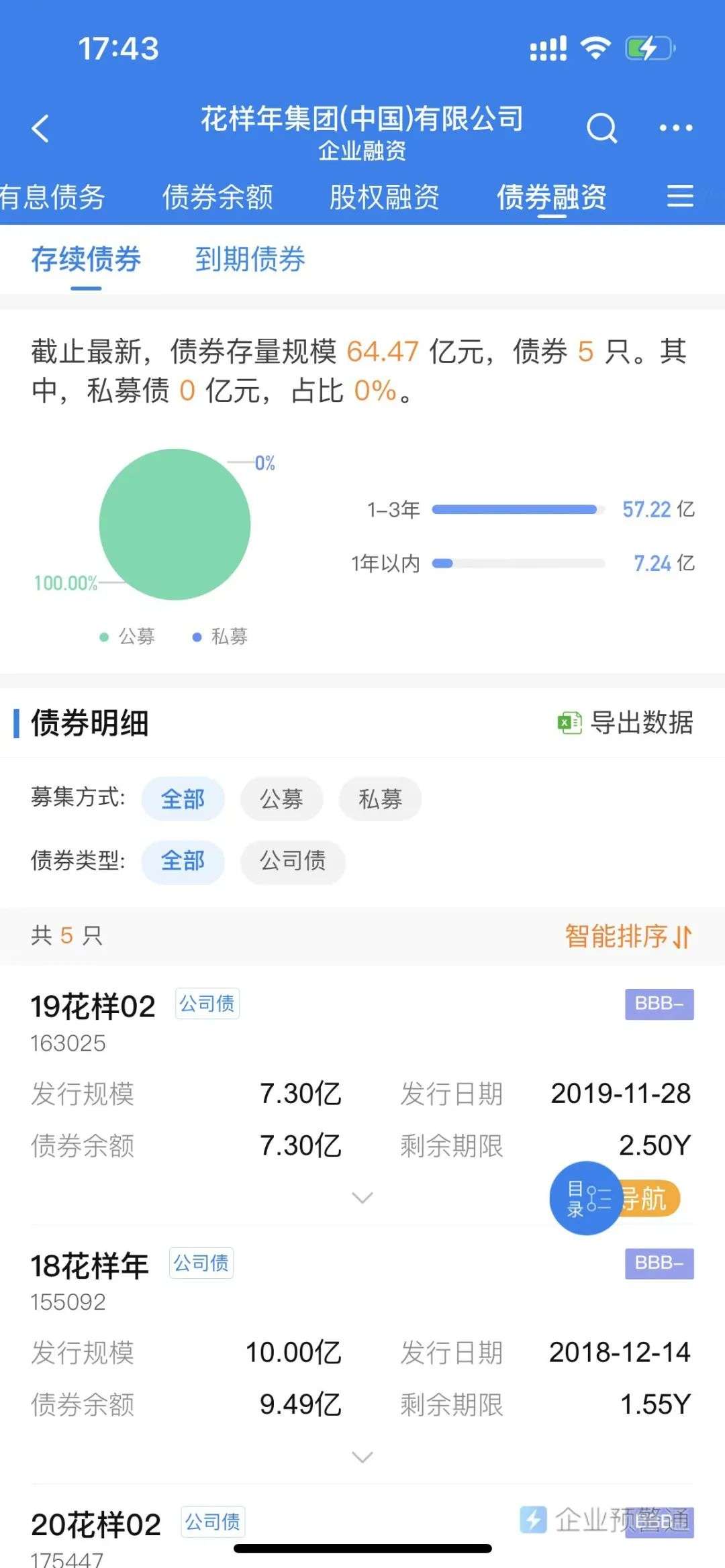
Task: Expand details of bond 18花样年
Action: coord(362,1457)
